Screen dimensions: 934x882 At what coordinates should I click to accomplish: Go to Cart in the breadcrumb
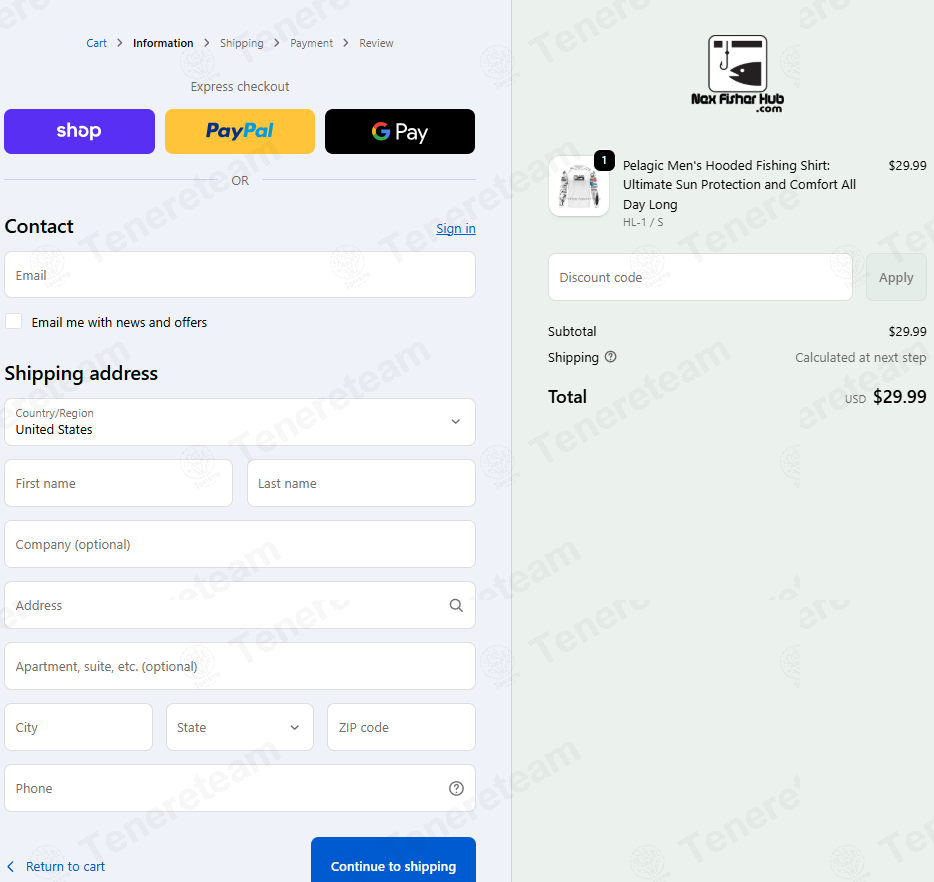(96, 43)
